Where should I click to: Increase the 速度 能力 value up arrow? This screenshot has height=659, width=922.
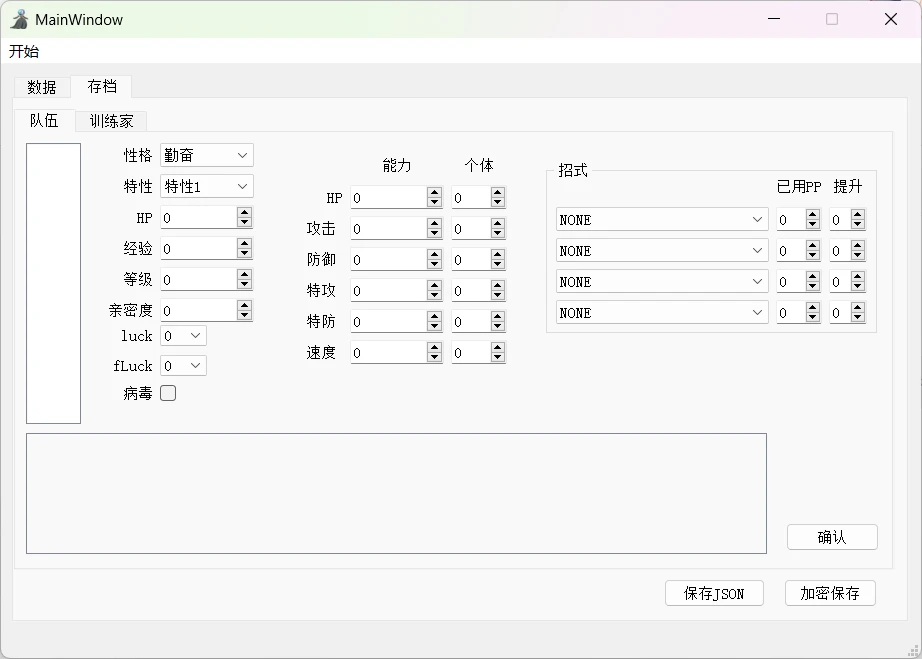pyautogui.click(x=435, y=347)
